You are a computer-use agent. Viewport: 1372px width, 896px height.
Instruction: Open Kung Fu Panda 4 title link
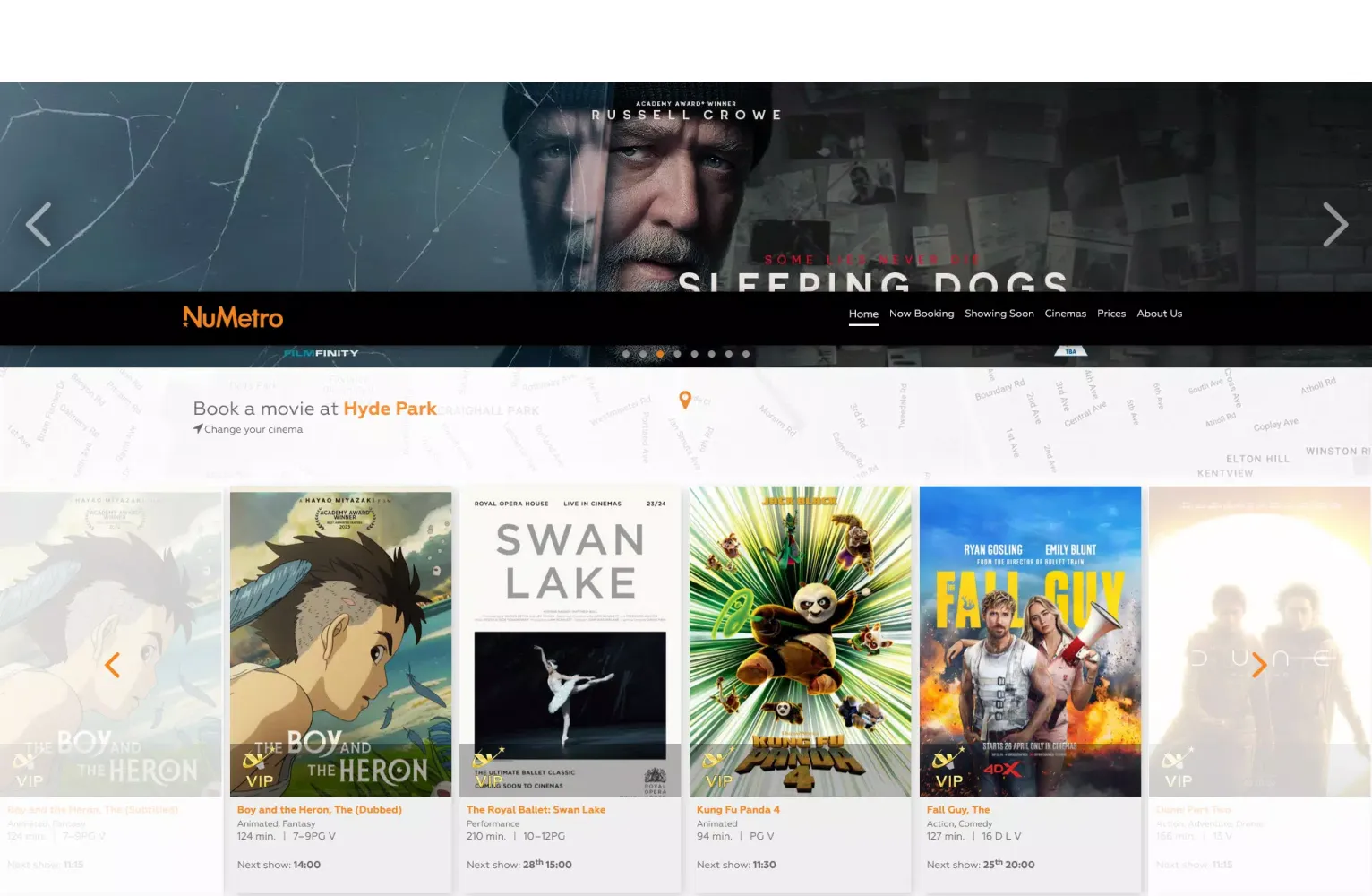(738, 810)
